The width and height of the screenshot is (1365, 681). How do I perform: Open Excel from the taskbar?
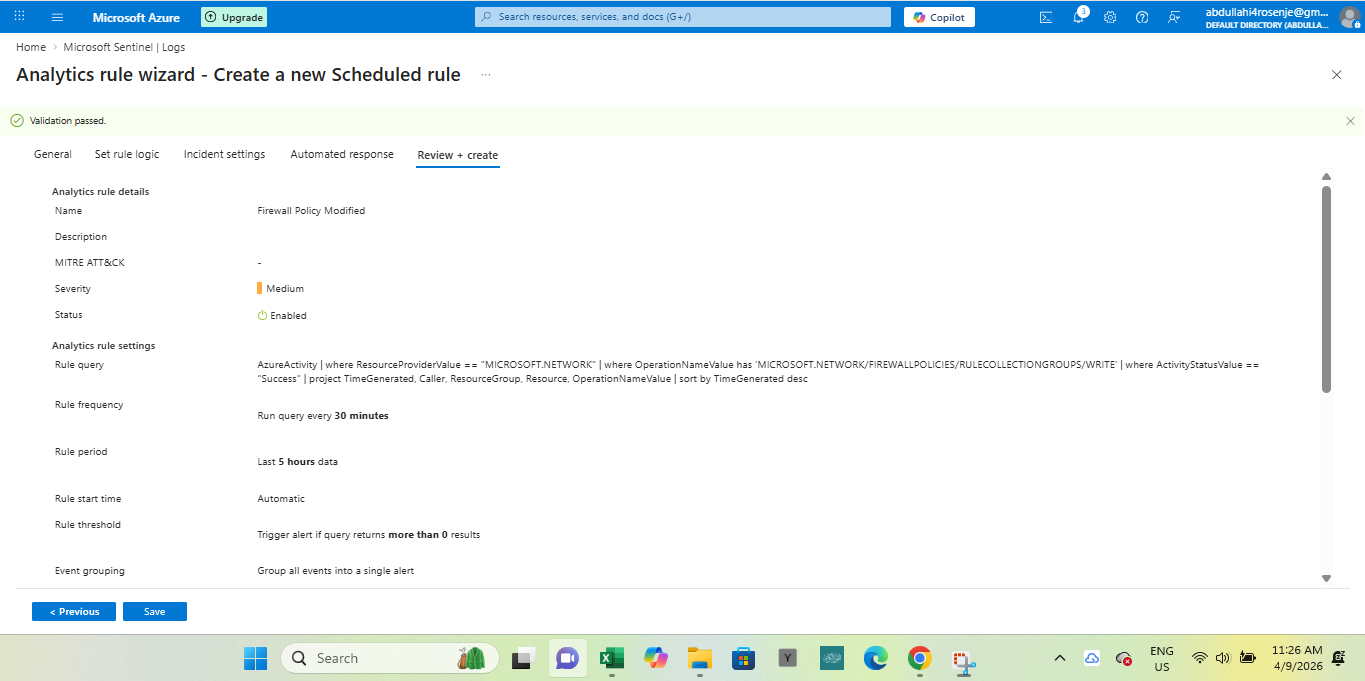point(611,658)
